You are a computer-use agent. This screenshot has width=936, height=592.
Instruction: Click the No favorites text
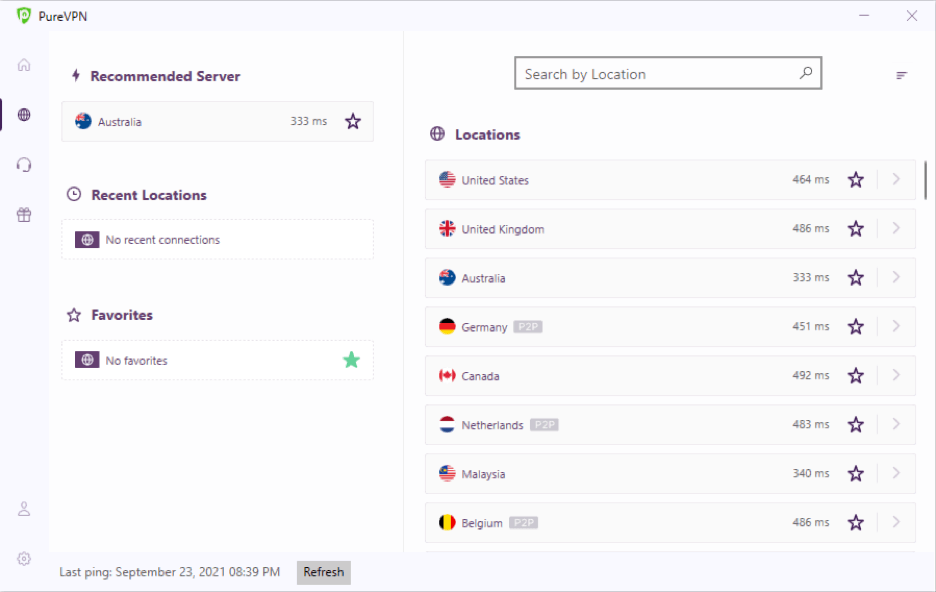(x=136, y=360)
